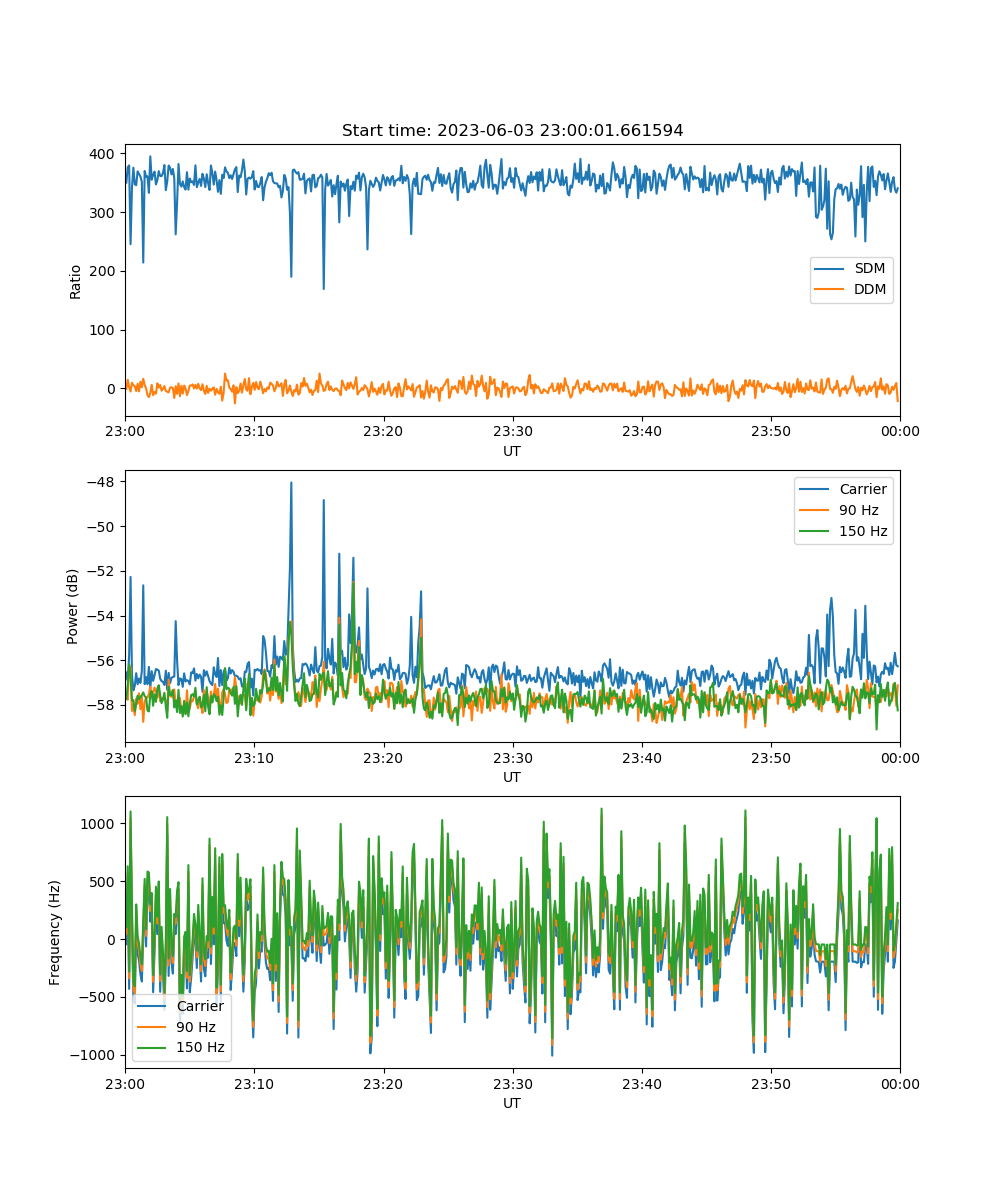Screen dimensions: 1000x1200
Task: Click the −54 tick on the Power axis
Action: tap(103, 616)
